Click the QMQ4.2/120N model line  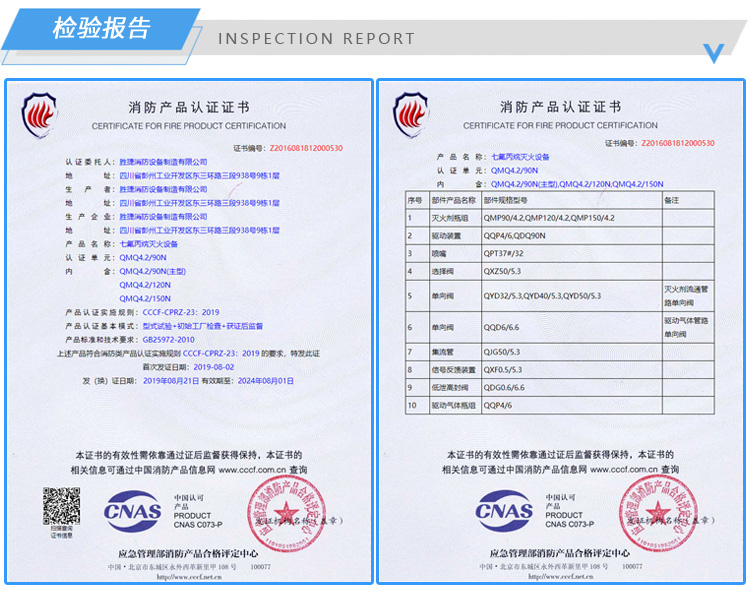[145, 285]
